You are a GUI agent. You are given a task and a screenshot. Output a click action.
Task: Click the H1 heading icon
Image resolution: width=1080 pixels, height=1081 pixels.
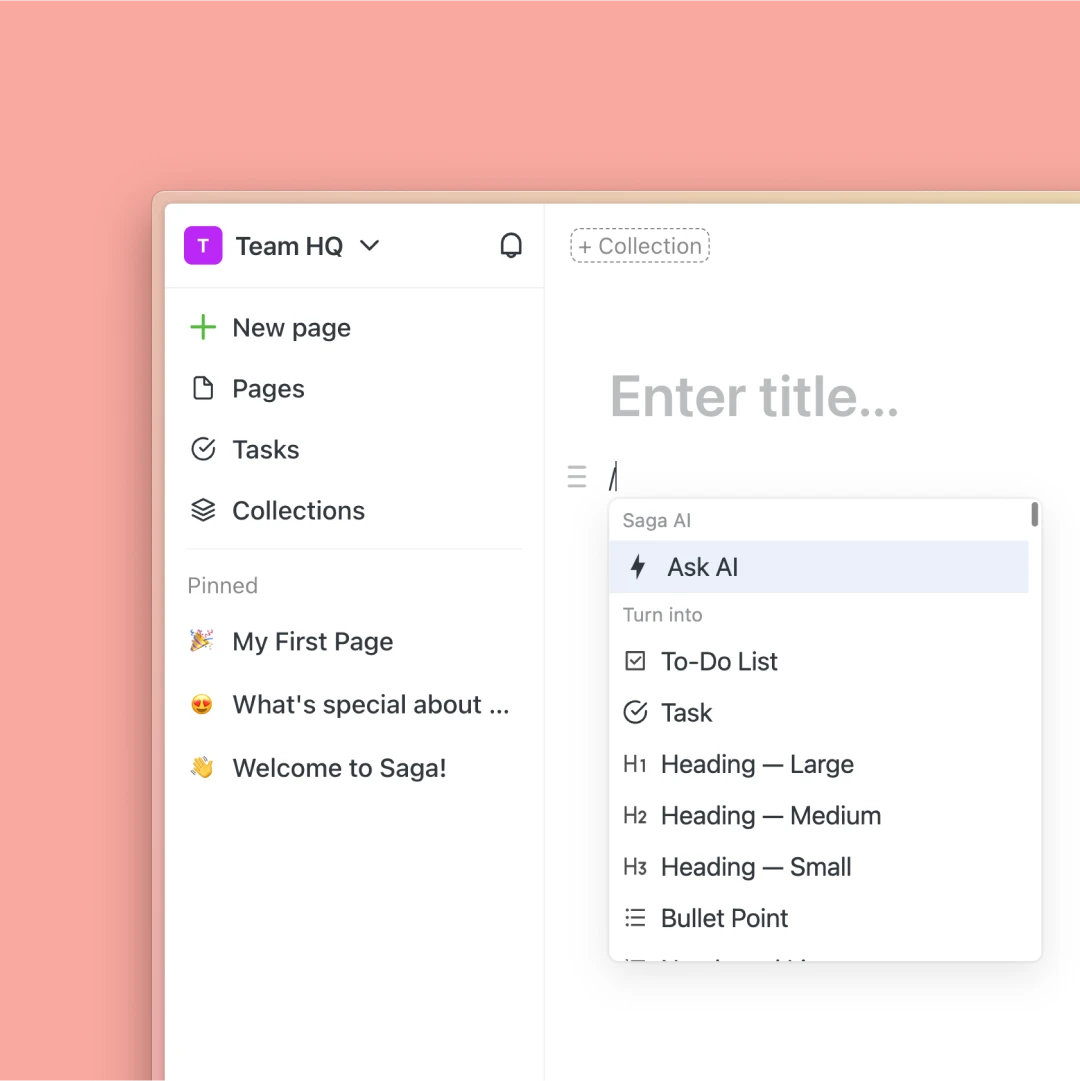point(635,764)
